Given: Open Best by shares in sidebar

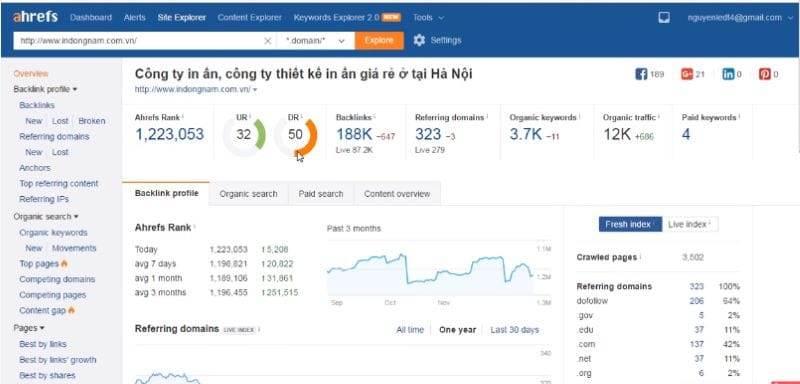Looking at the screenshot, I should pos(47,375).
